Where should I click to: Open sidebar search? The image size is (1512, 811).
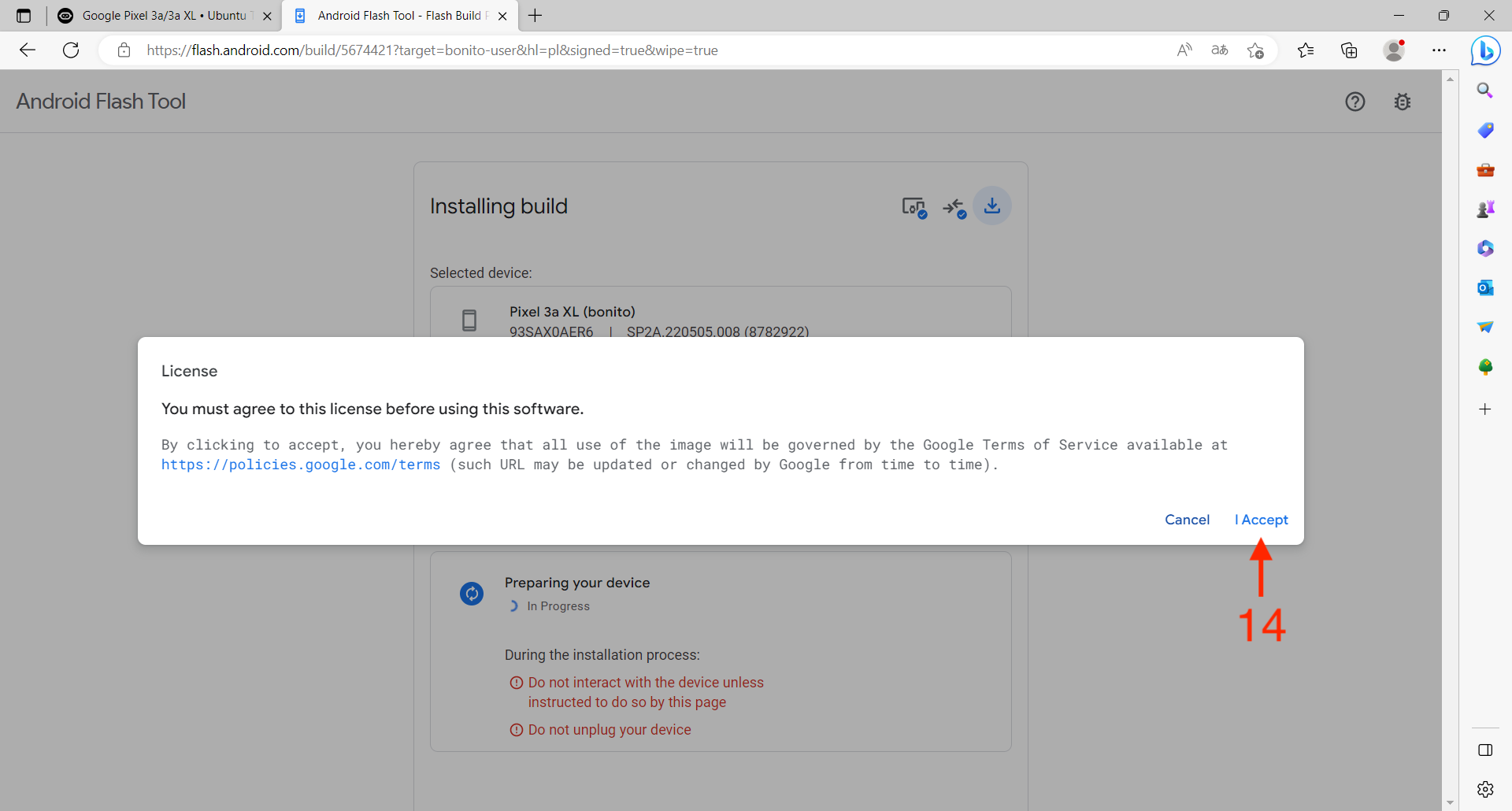[1485, 91]
